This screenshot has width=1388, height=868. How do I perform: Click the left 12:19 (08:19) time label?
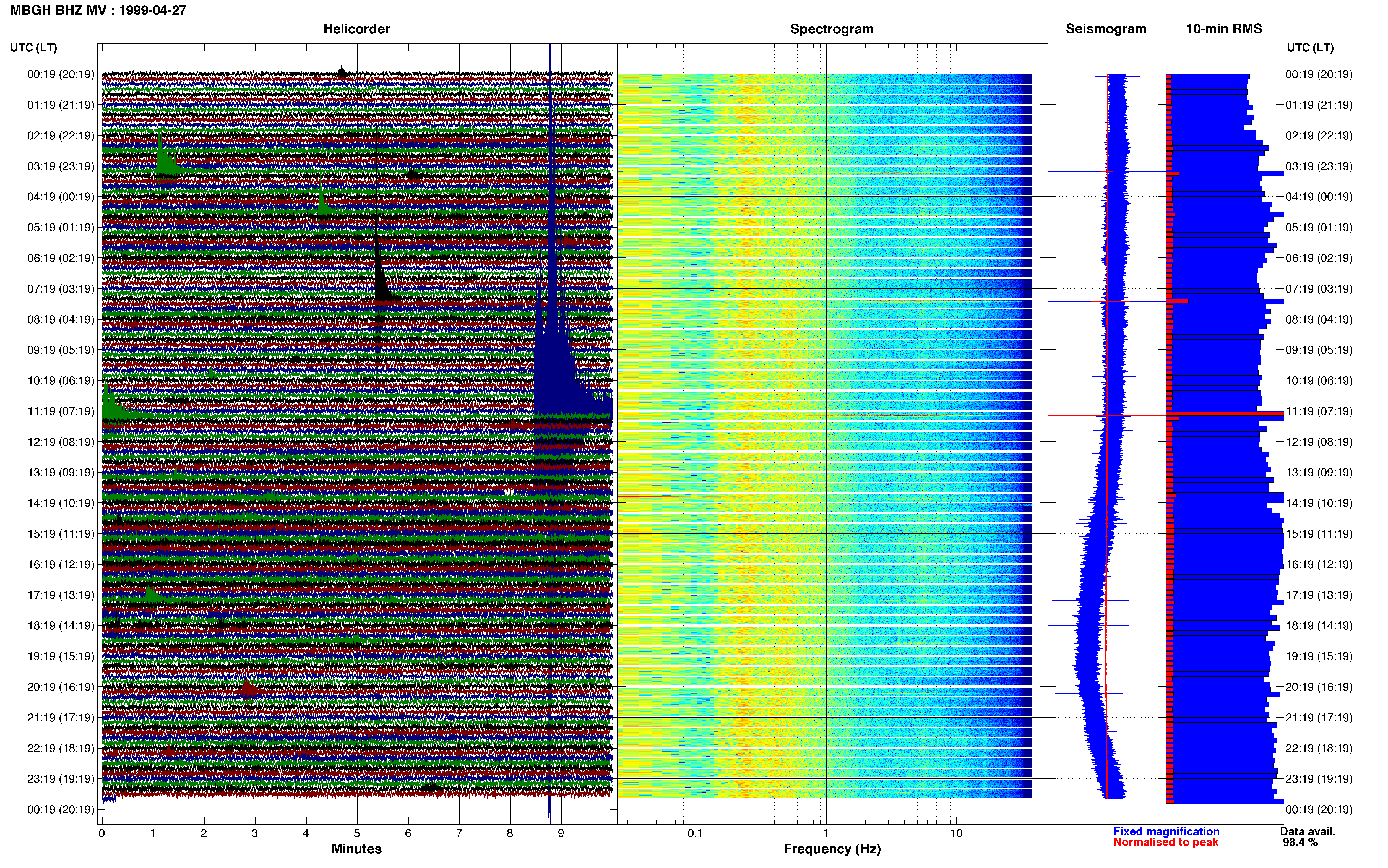click(x=60, y=442)
